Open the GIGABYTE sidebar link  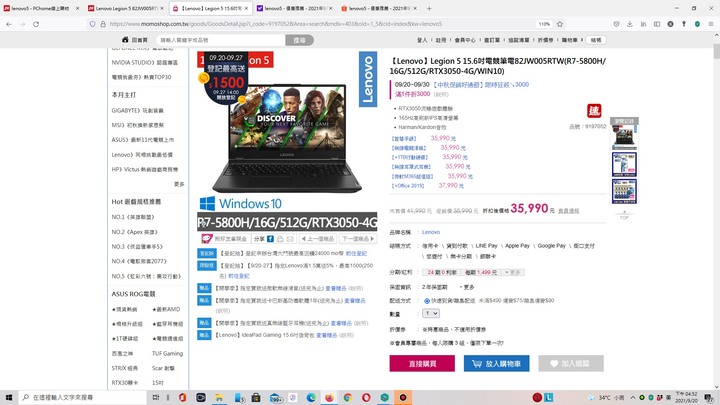click(x=137, y=111)
